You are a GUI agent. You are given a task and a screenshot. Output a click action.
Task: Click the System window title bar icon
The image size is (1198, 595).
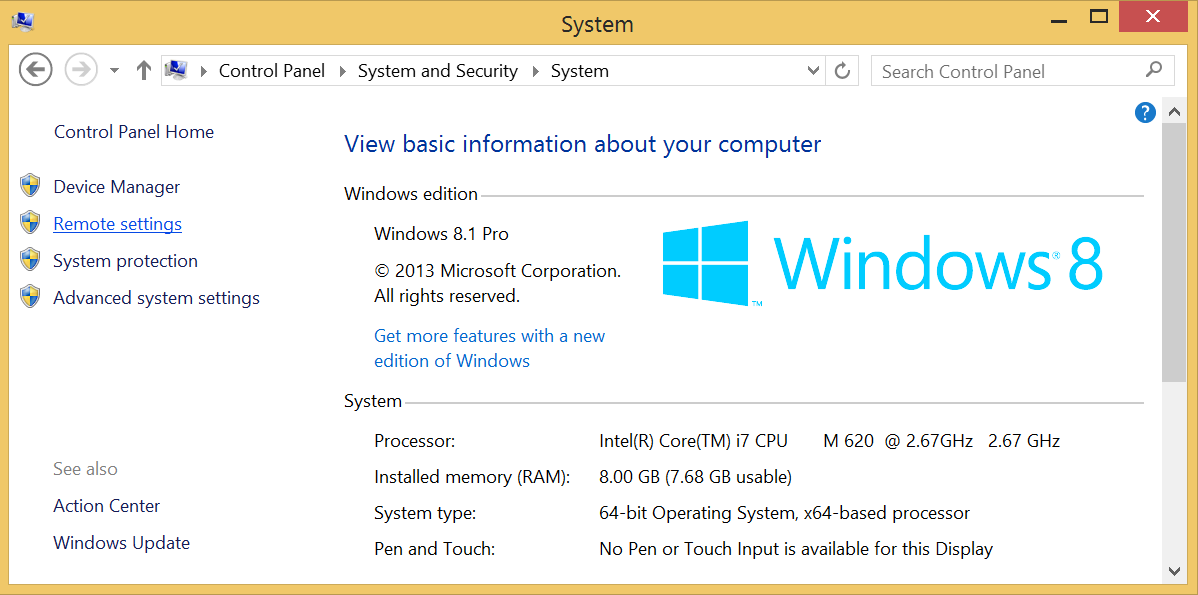tap(22, 21)
